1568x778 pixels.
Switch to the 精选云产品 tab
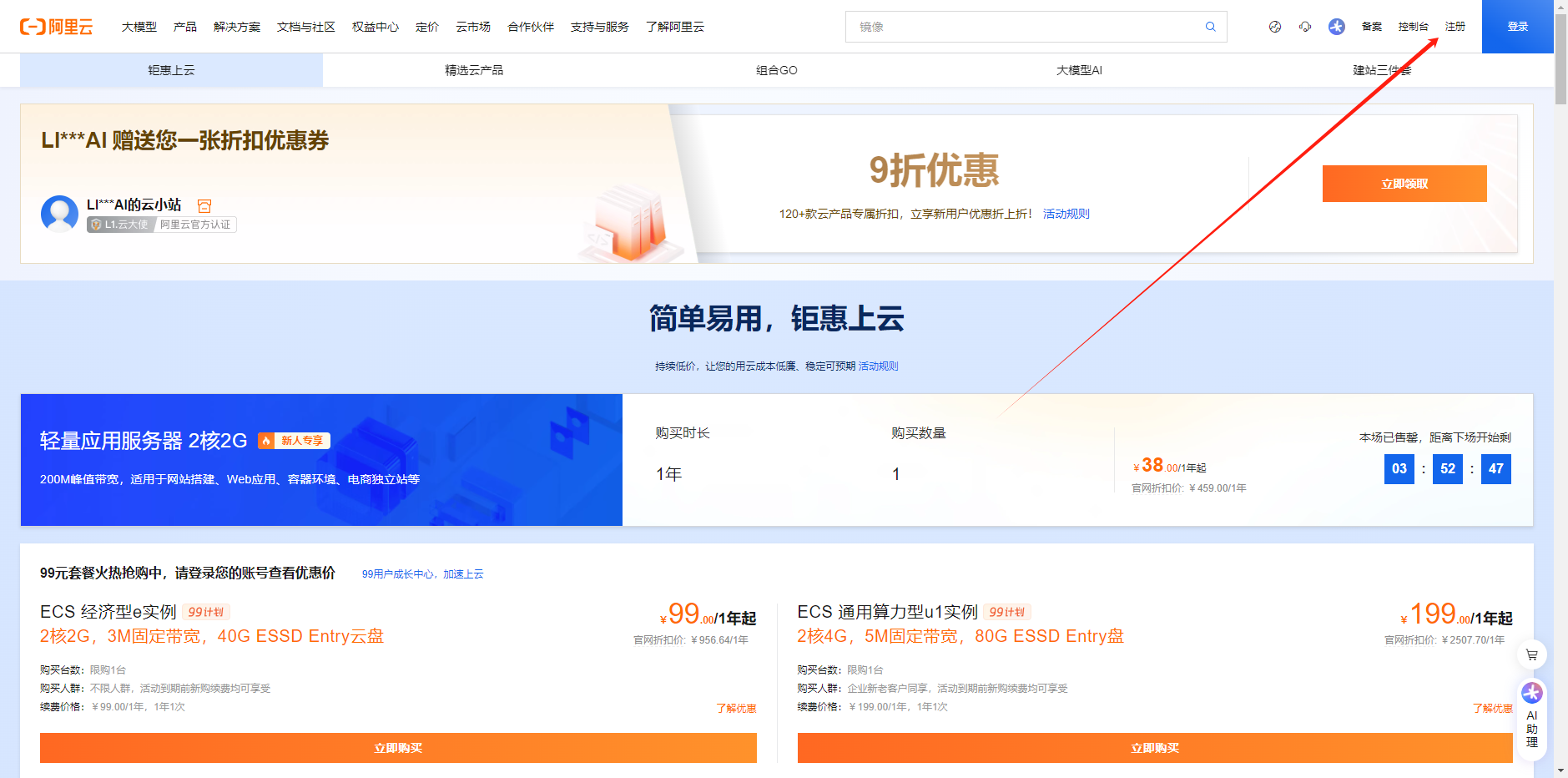[x=473, y=70]
